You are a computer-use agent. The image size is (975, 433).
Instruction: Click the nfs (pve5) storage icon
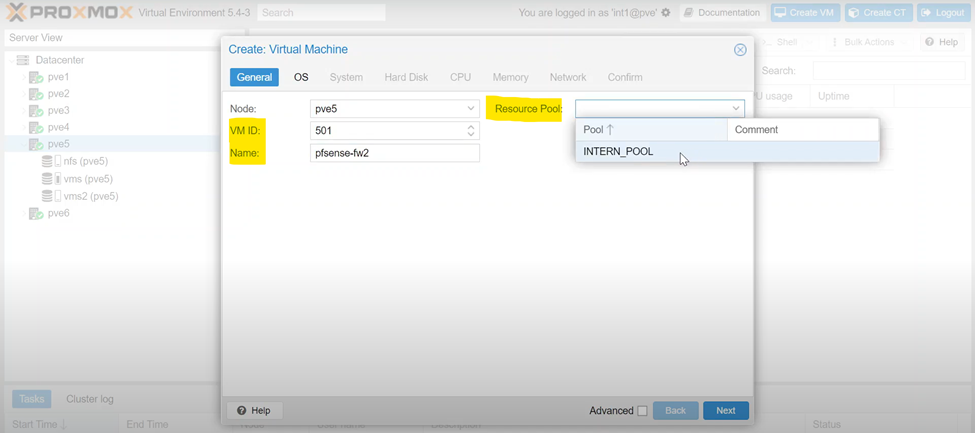(x=52, y=162)
